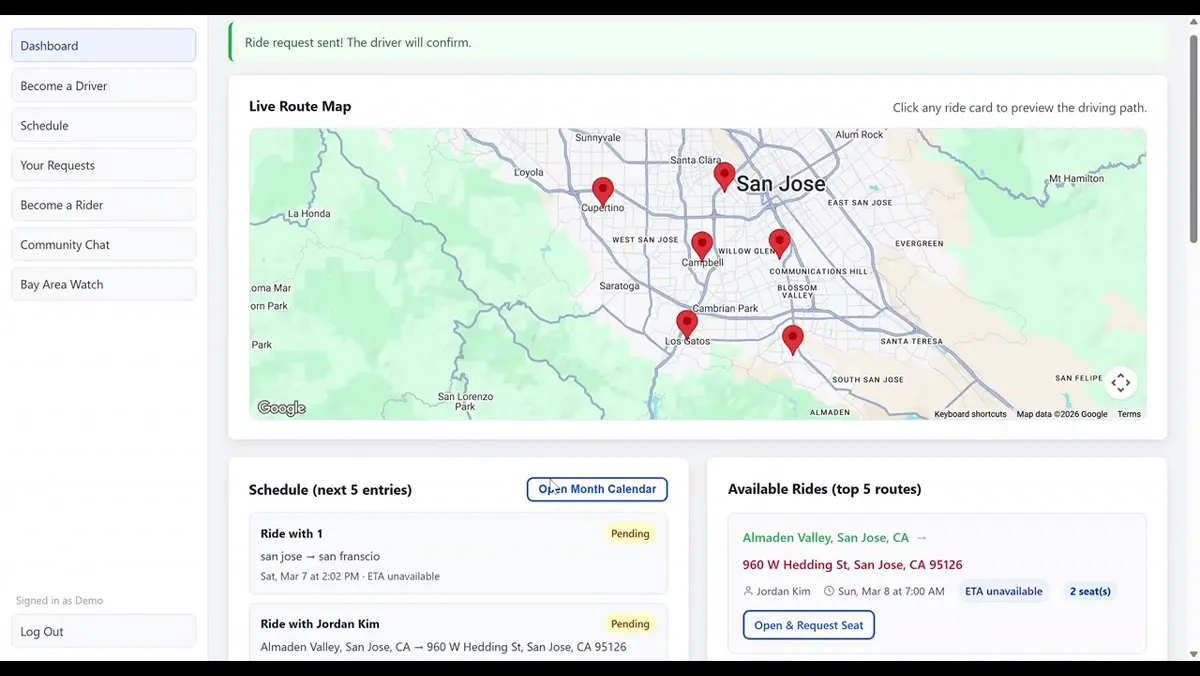Image resolution: width=1200 pixels, height=676 pixels.
Task: Click the clock icon before Sun, Mar 8
Action: point(829,591)
